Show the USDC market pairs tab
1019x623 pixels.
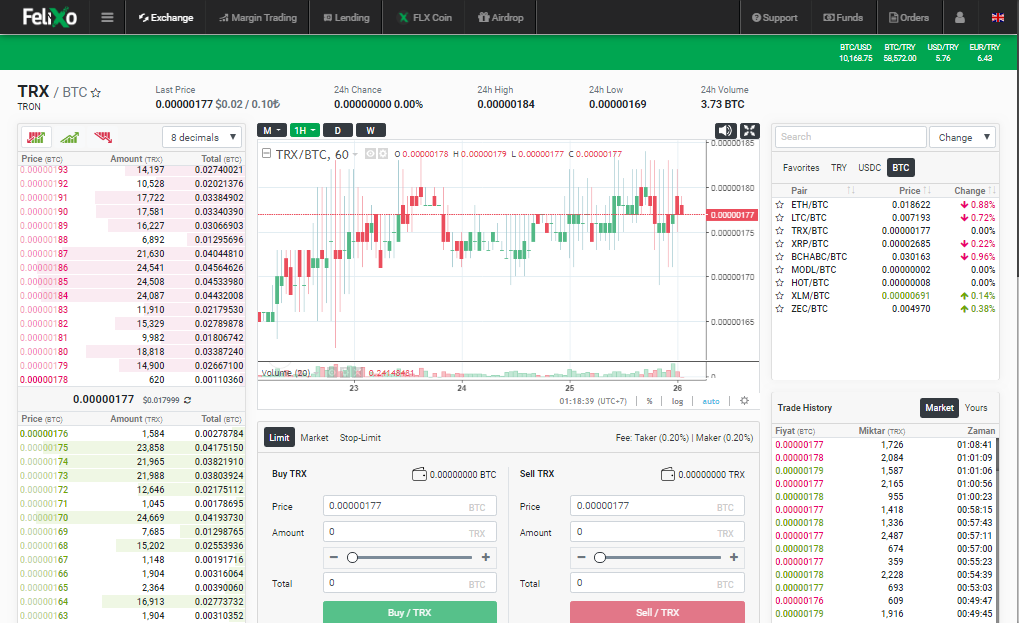870,168
